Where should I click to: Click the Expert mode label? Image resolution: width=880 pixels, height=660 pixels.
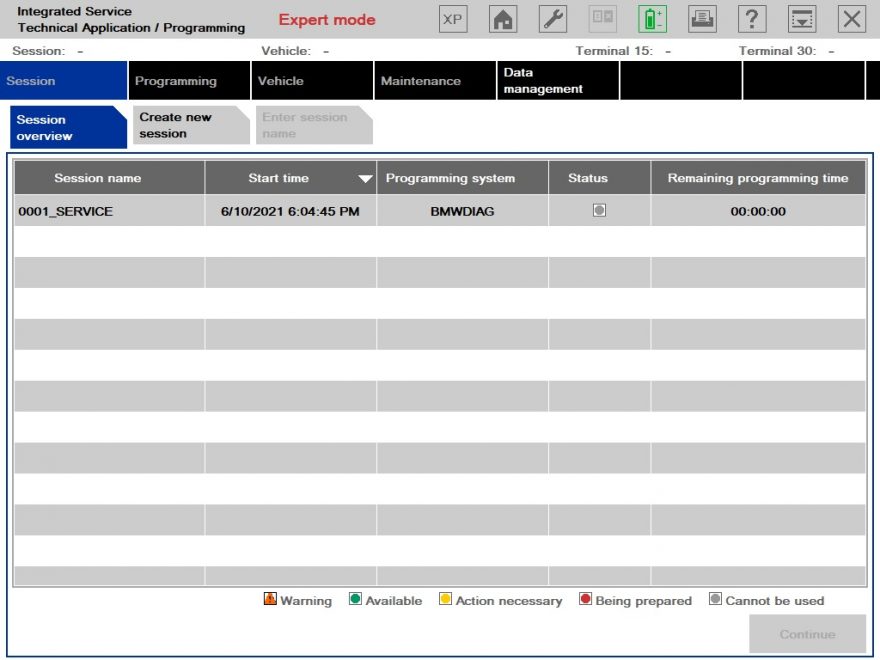(x=327, y=19)
